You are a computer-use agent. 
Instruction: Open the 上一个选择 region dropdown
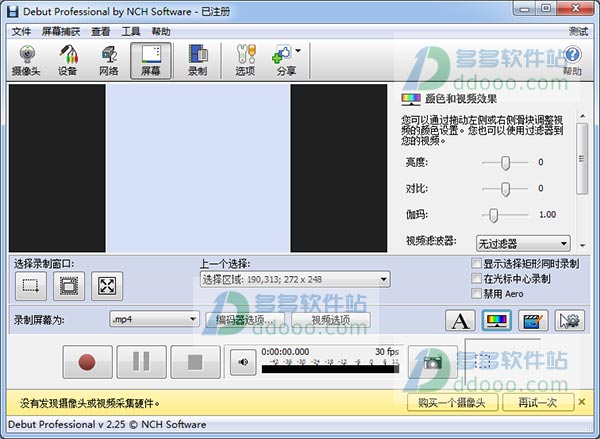coord(295,279)
